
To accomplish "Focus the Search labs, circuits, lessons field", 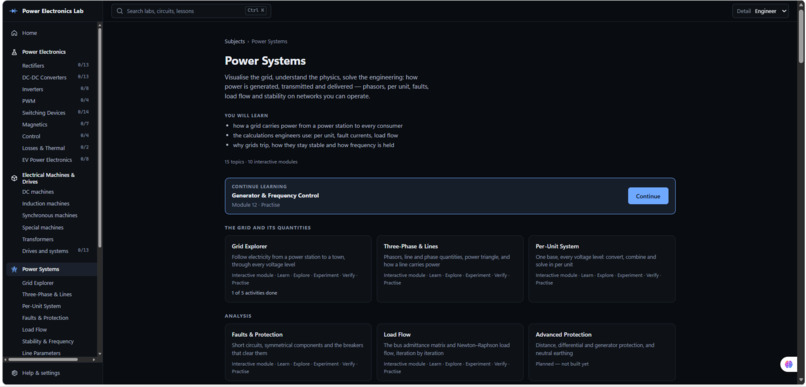I will (x=191, y=11).
